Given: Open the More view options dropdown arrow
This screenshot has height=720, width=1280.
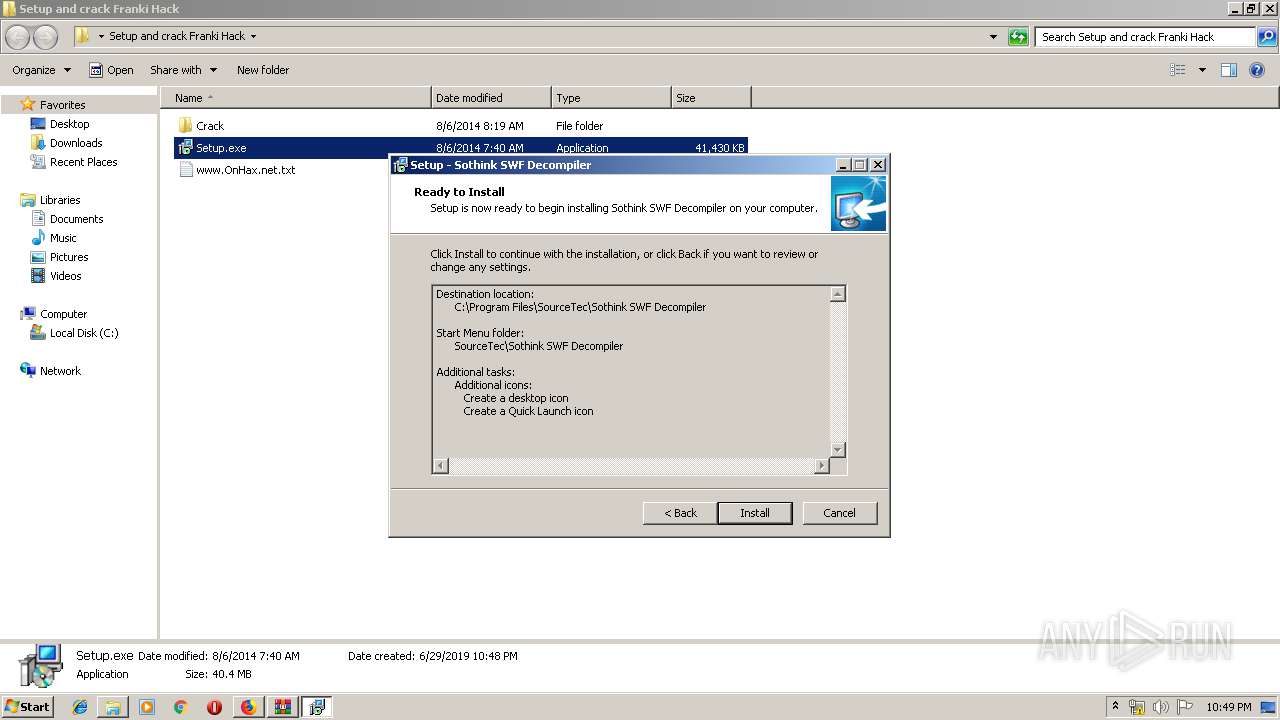Looking at the screenshot, I should click(x=1202, y=70).
